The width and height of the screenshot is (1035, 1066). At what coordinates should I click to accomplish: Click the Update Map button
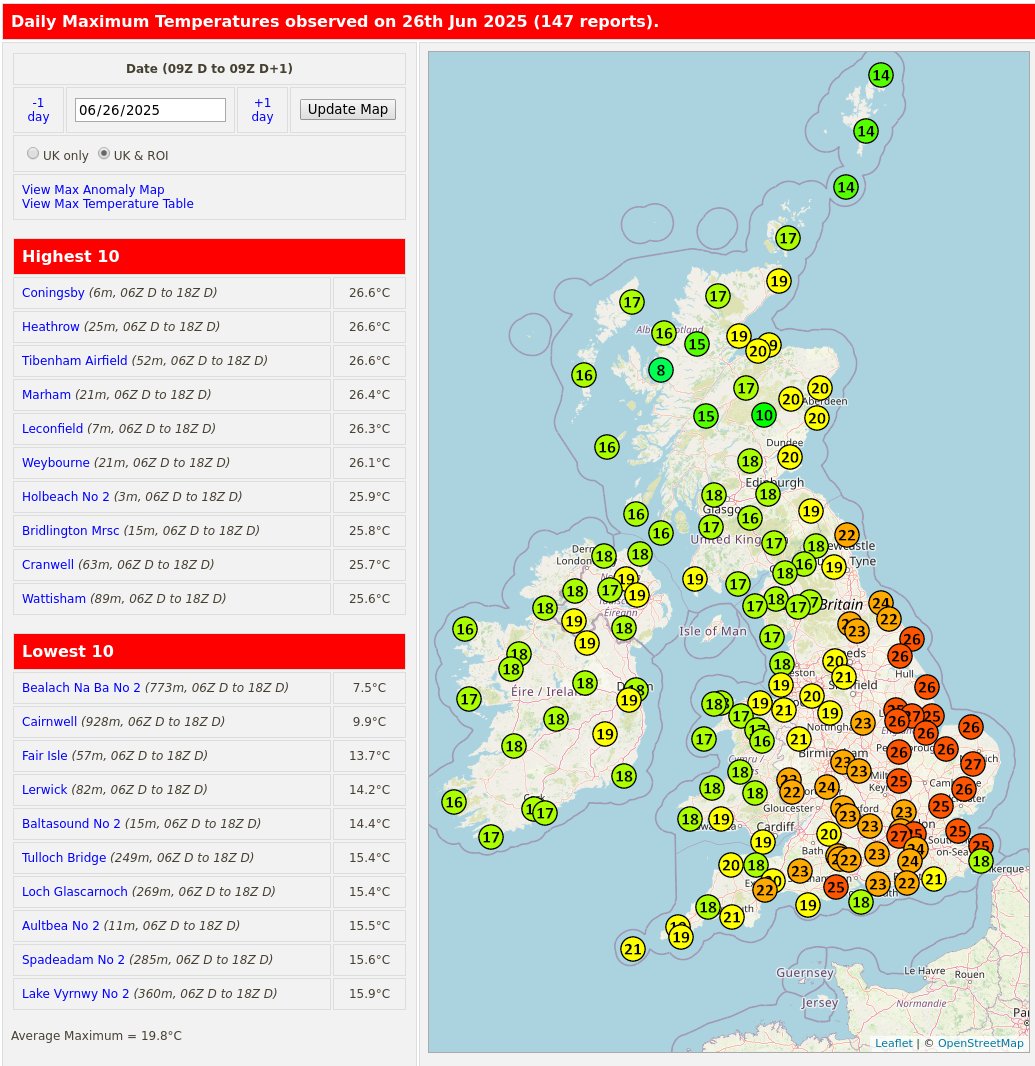point(347,109)
